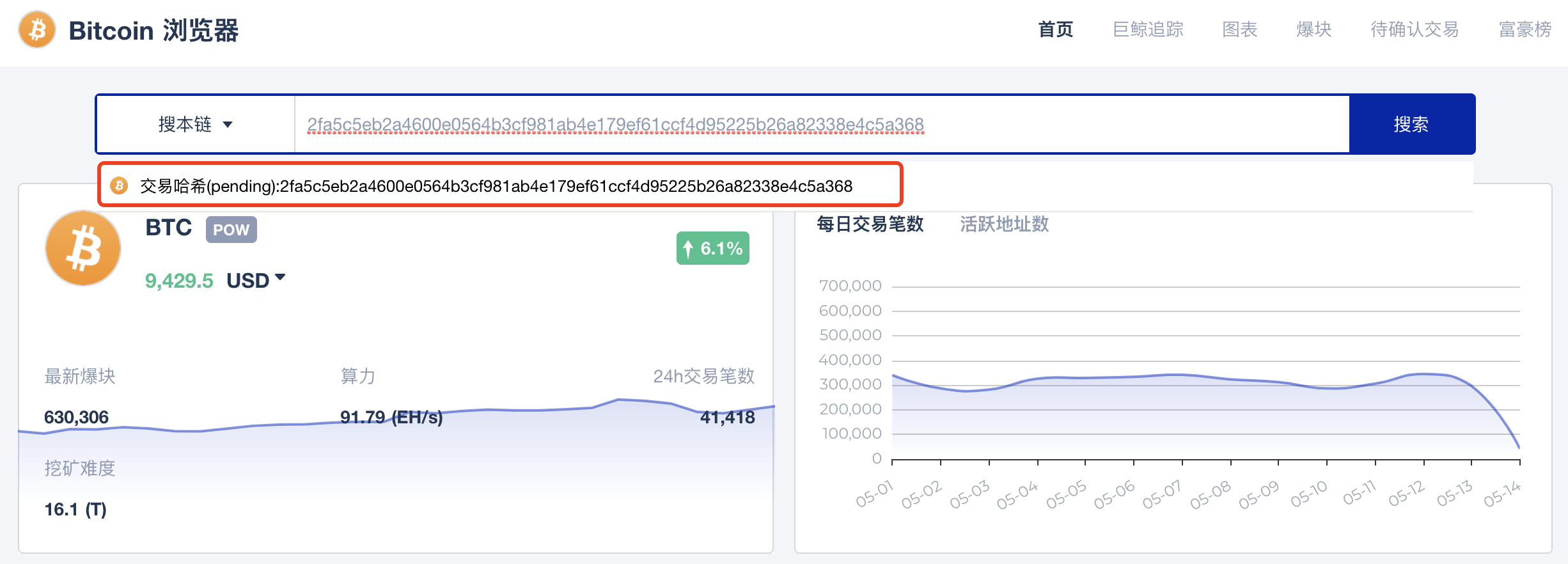Image resolution: width=1568 pixels, height=564 pixels.
Task: Go to the 首页 nav item
Action: [1055, 29]
